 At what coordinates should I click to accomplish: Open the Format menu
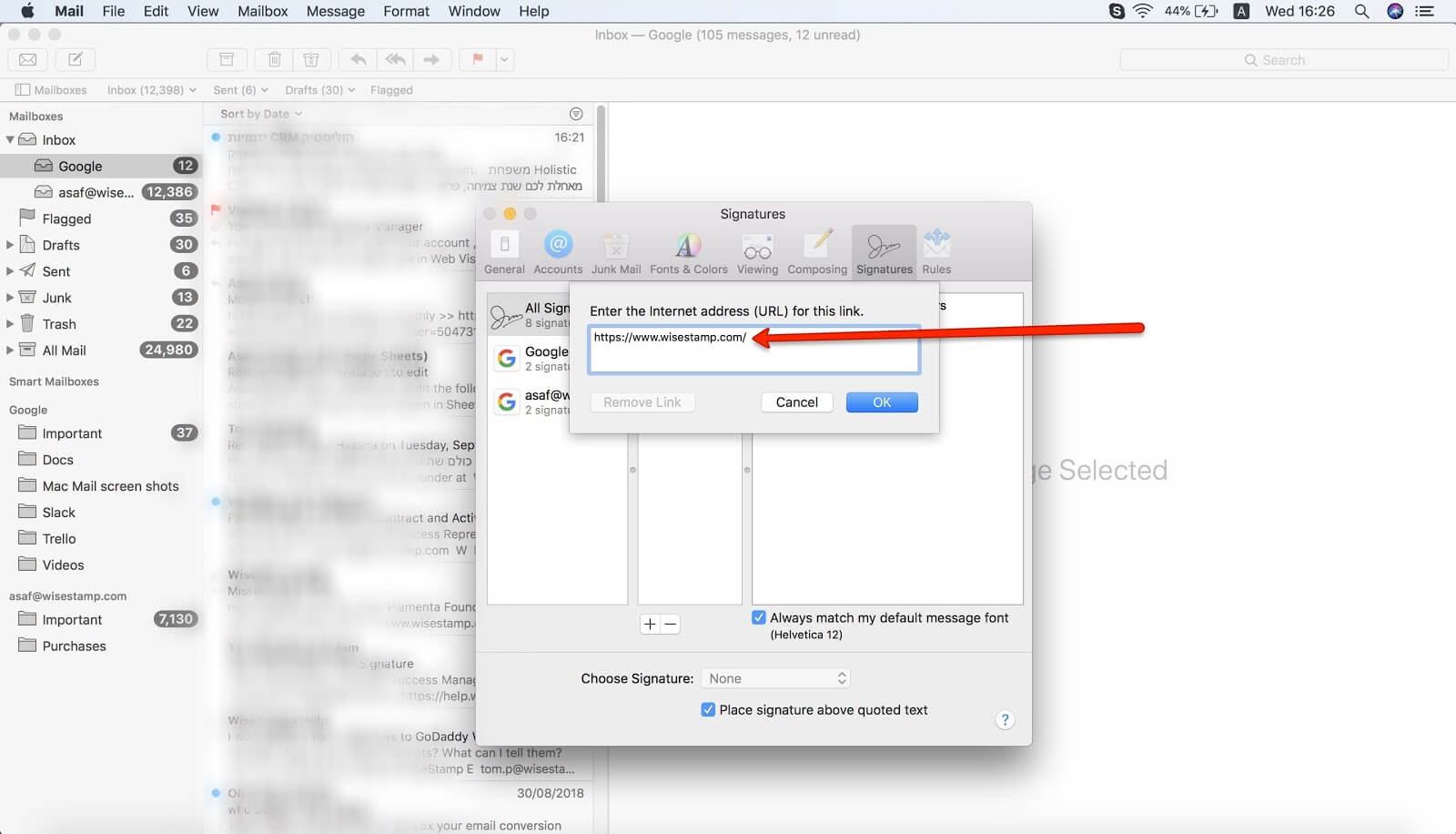(406, 11)
